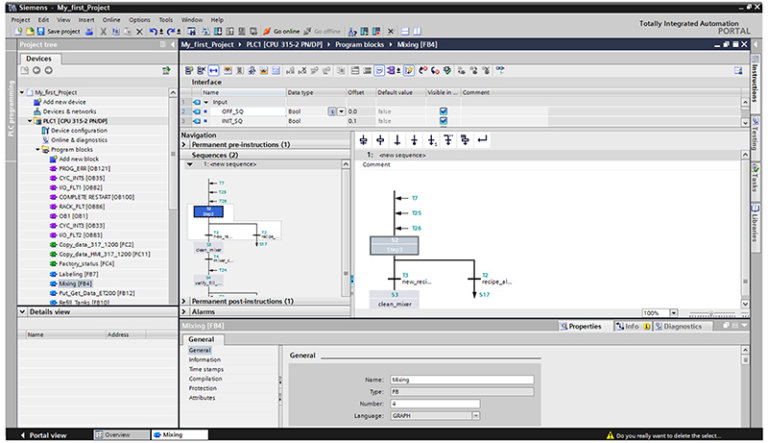Expand Permanent post-instructions (1)
Image resolution: width=768 pixels, height=443 pixels.
pyautogui.click(x=184, y=301)
